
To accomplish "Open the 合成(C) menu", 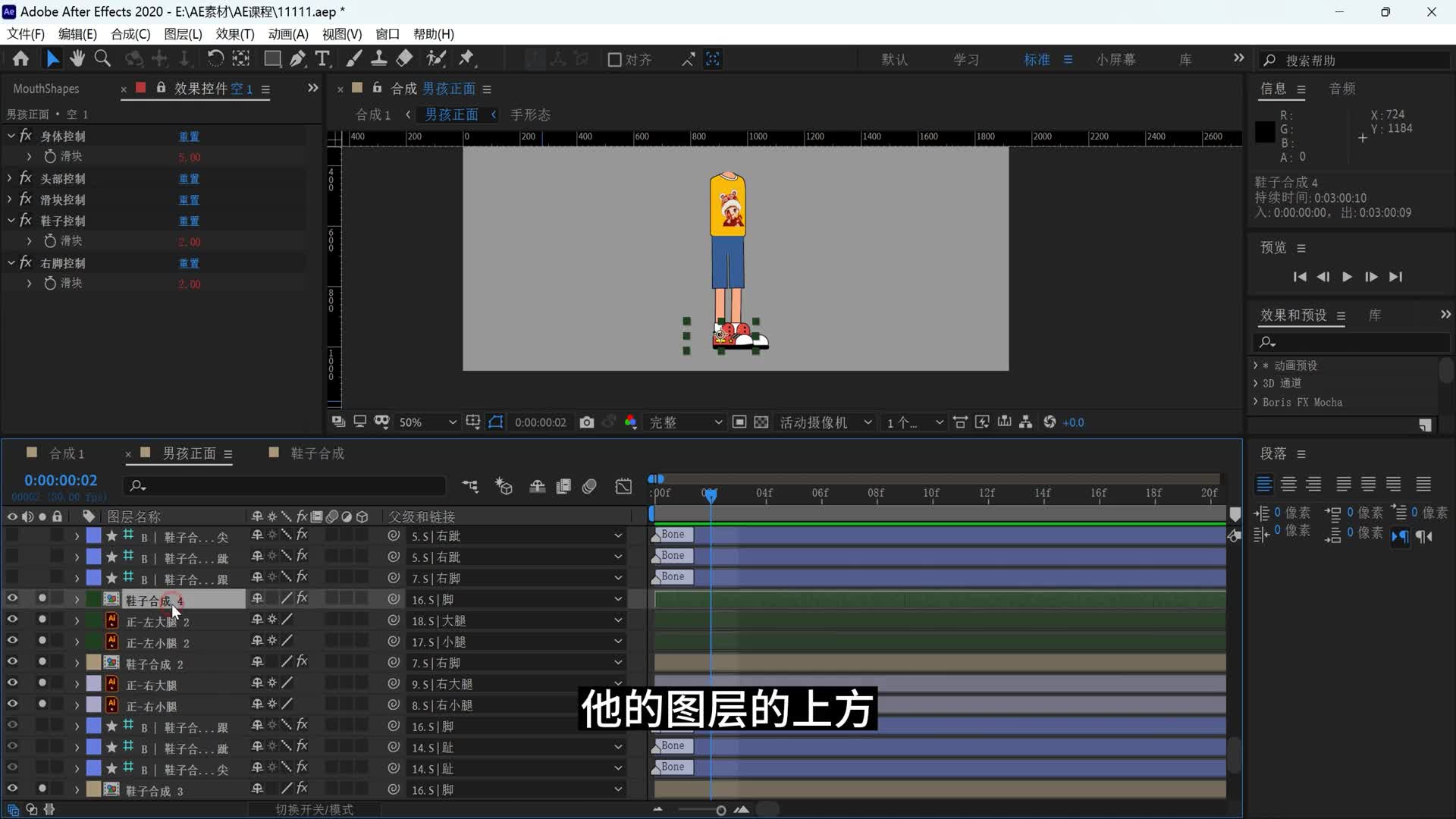I will (130, 34).
